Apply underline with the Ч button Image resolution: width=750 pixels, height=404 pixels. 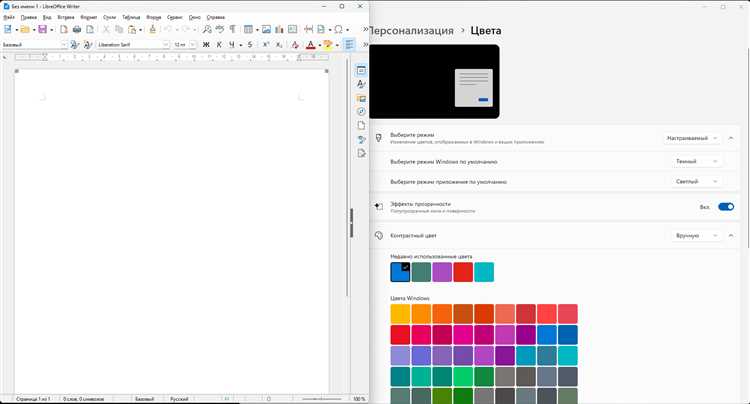[232, 44]
